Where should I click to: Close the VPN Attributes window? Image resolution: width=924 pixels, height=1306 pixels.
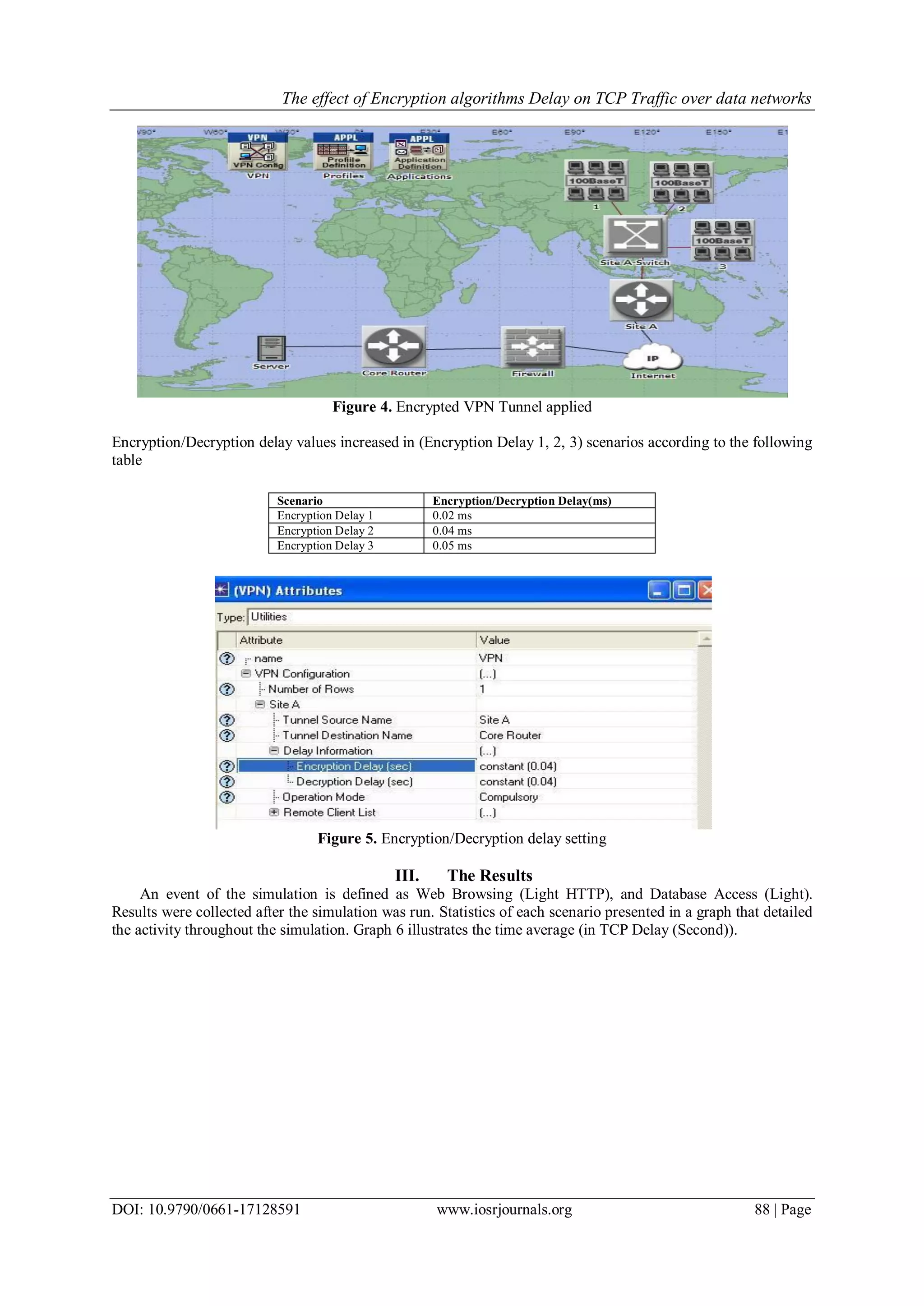pyautogui.click(x=705, y=591)
